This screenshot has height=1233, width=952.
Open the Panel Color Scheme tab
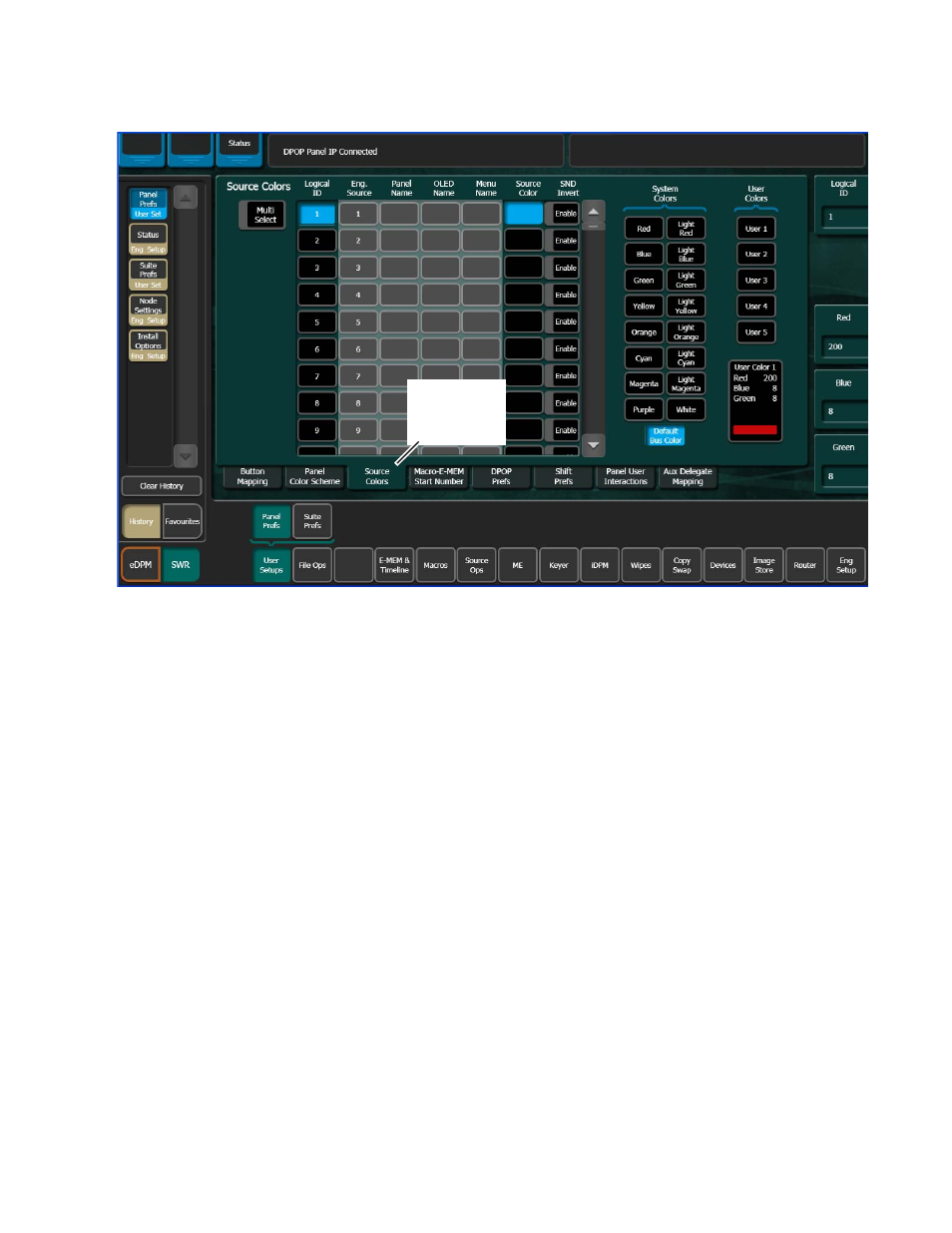pyautogui.click(x=314, y=477)
